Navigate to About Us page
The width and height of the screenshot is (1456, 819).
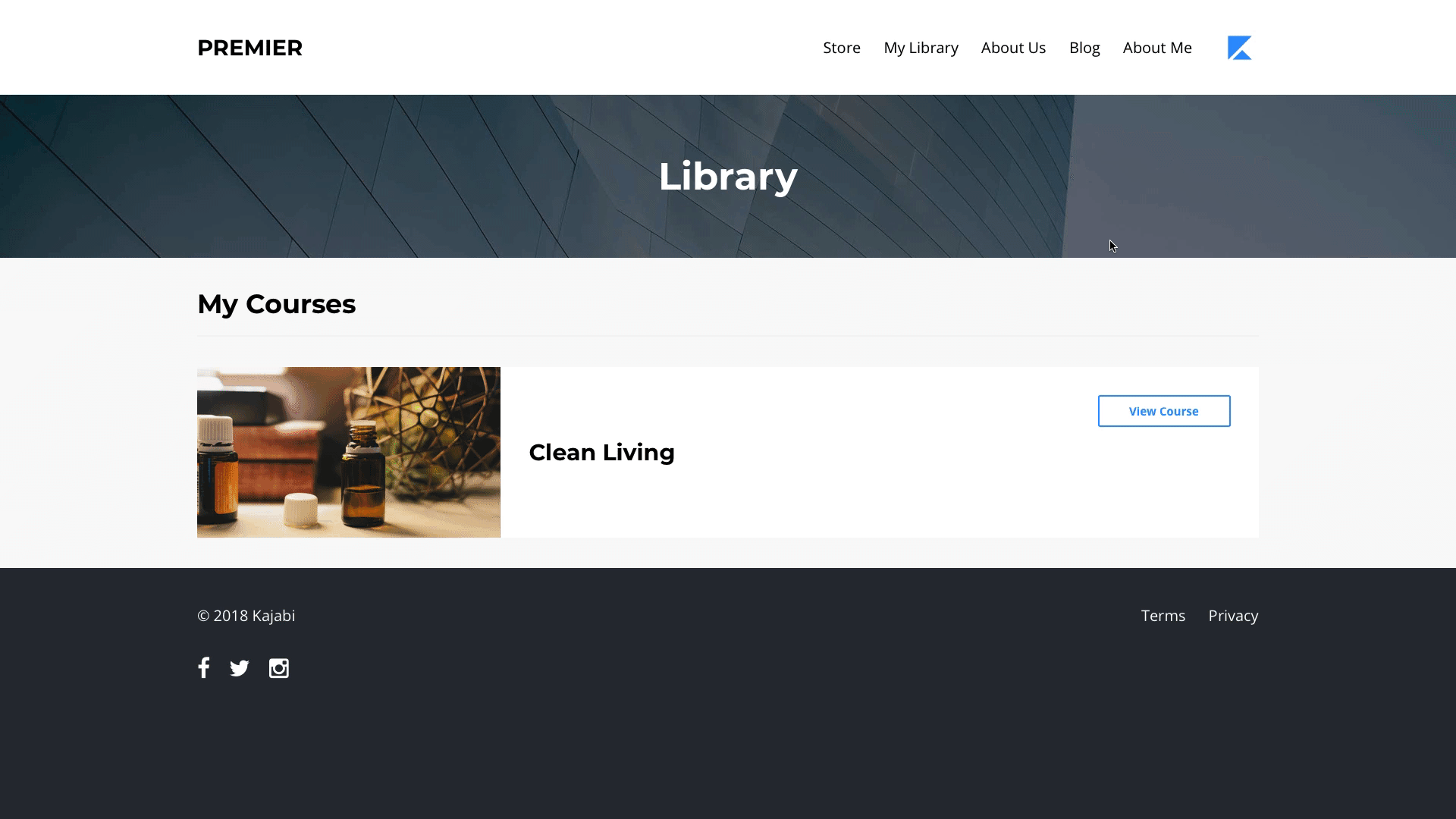coord(1013,48)
